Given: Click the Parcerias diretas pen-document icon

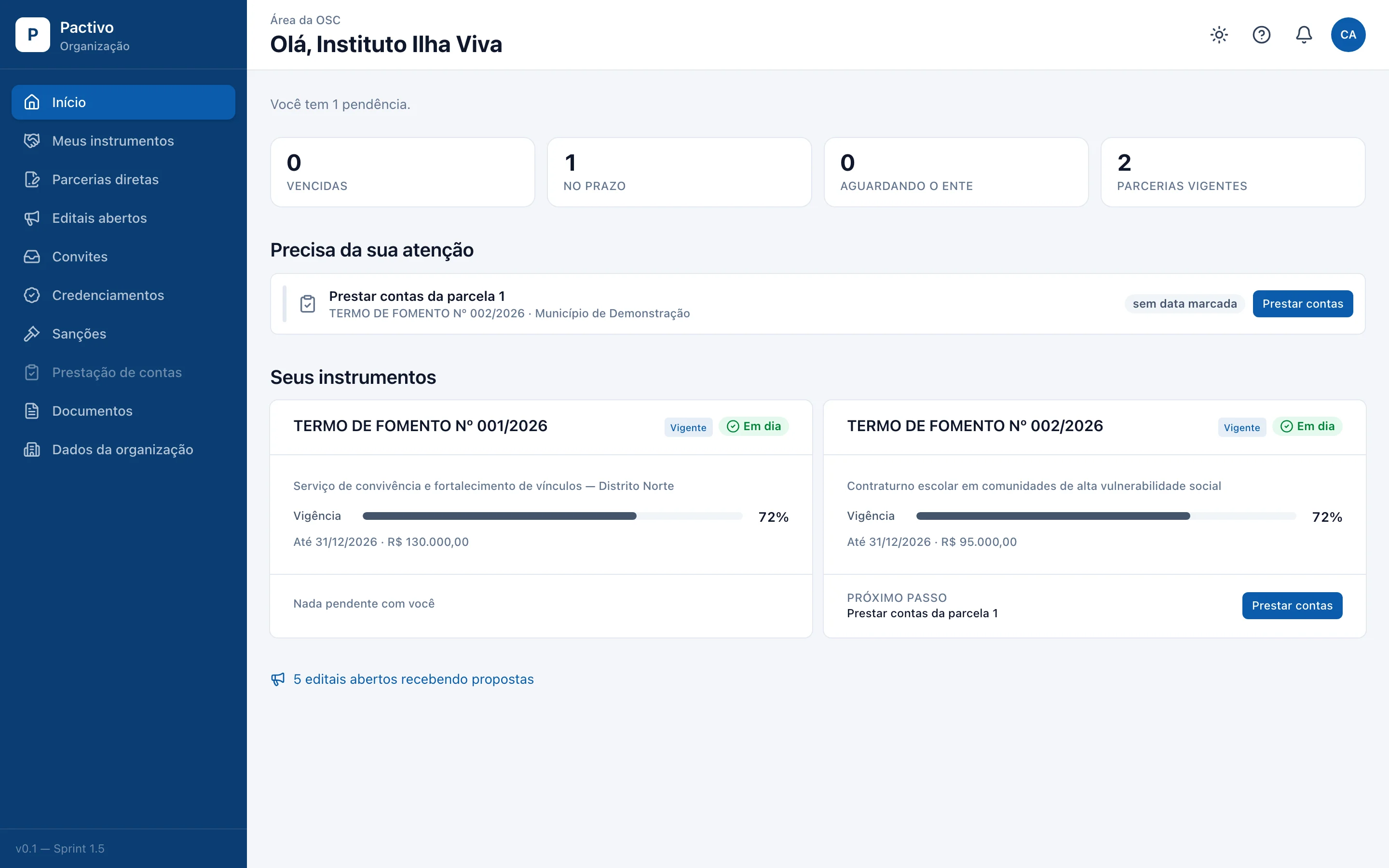Looking at the screenshot, I should coord(32,179).
